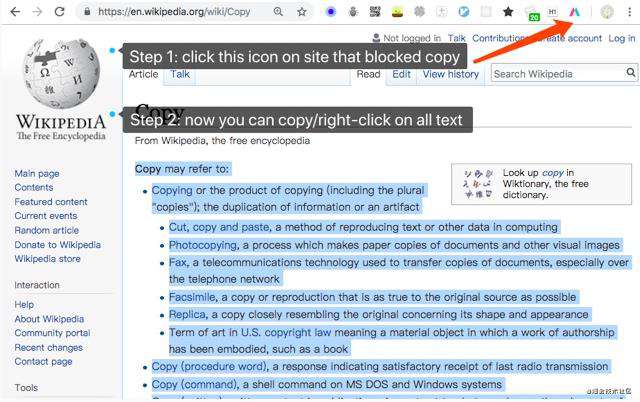Click the Wiktionary logo image

click(478, 184)
